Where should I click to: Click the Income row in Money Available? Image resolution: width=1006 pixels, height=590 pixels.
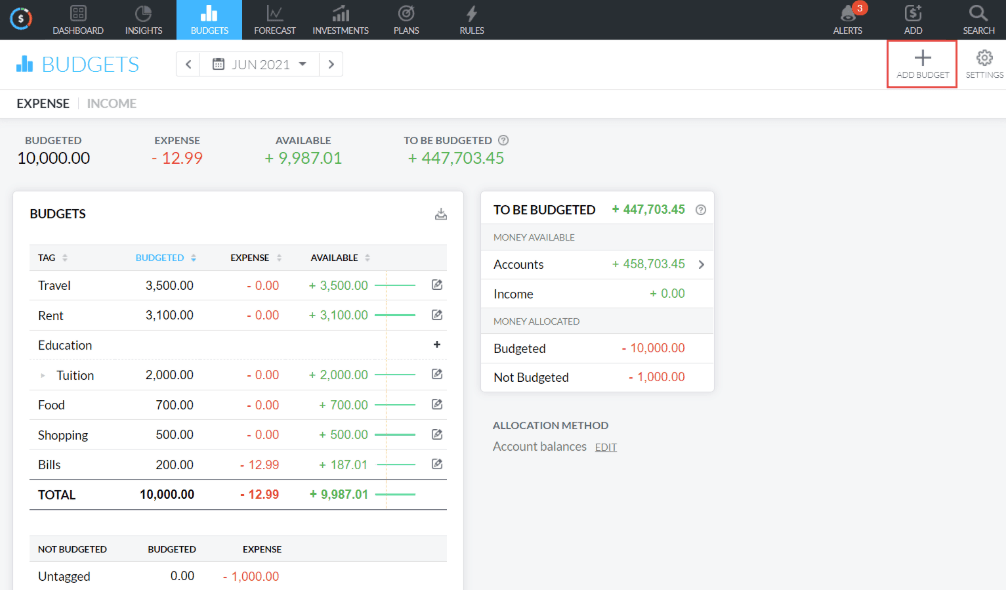pyautogui.click(x=597, y=294)
